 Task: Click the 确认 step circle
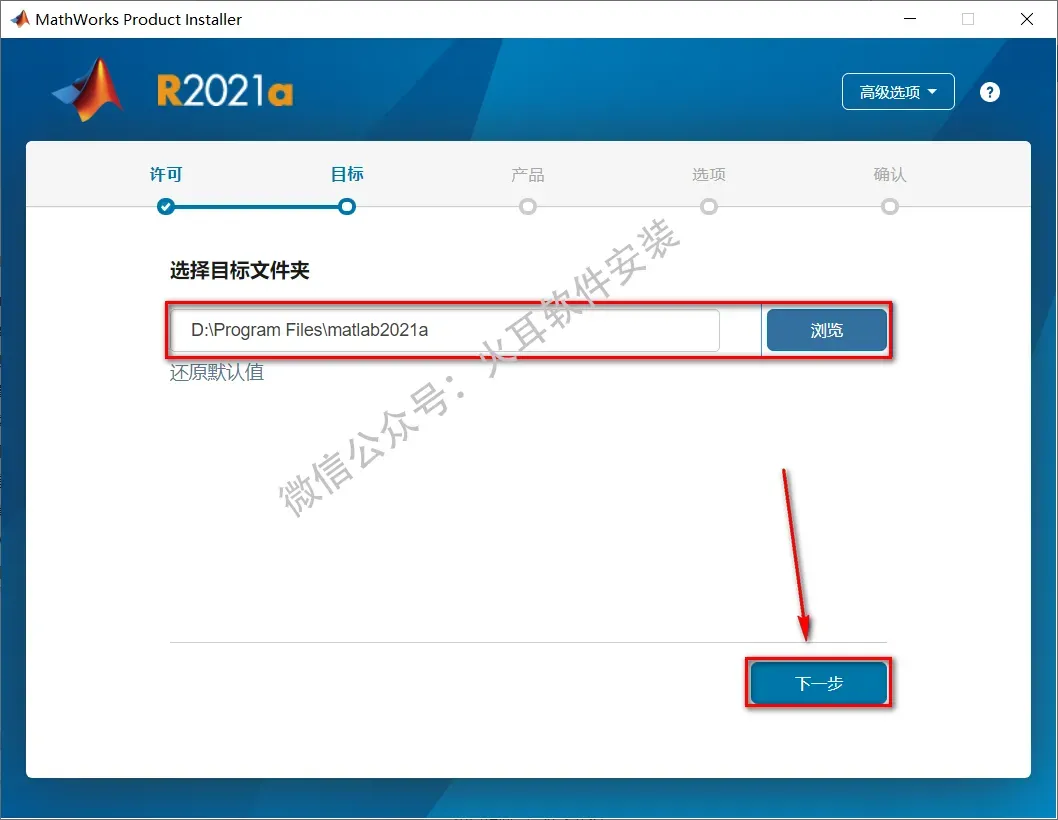point(889,207)
